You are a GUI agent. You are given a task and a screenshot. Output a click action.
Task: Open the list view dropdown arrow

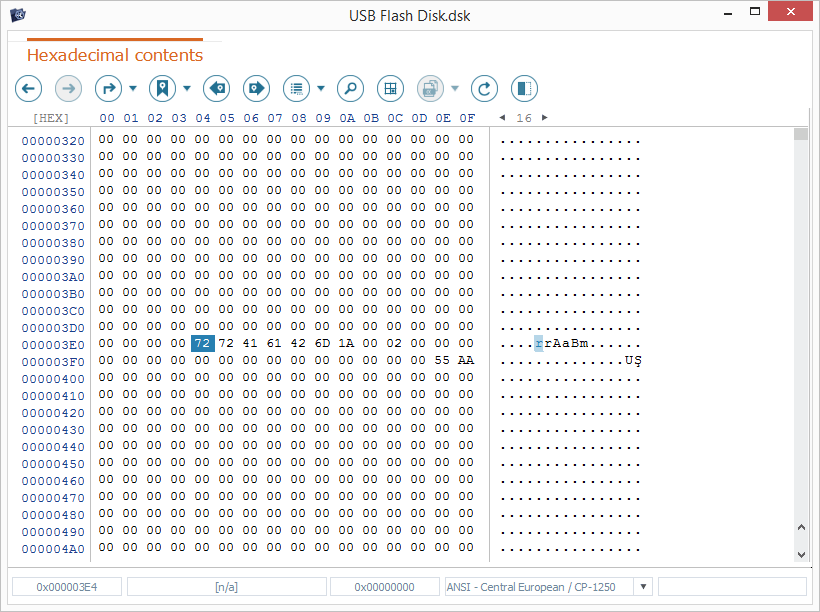tap(321, 88)
